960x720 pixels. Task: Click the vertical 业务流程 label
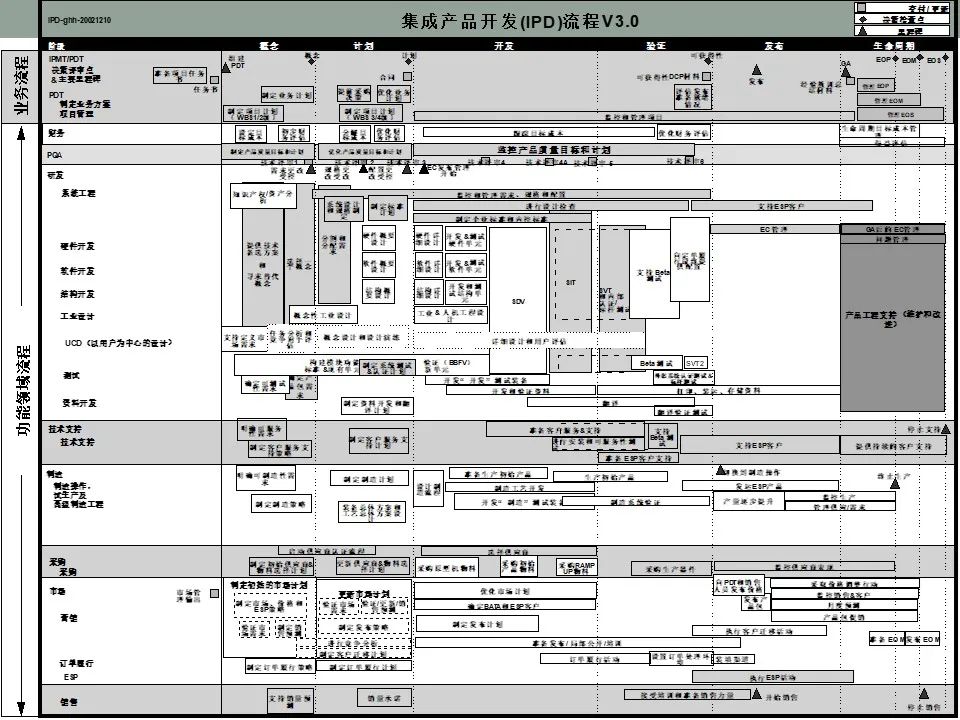(21, 85)
